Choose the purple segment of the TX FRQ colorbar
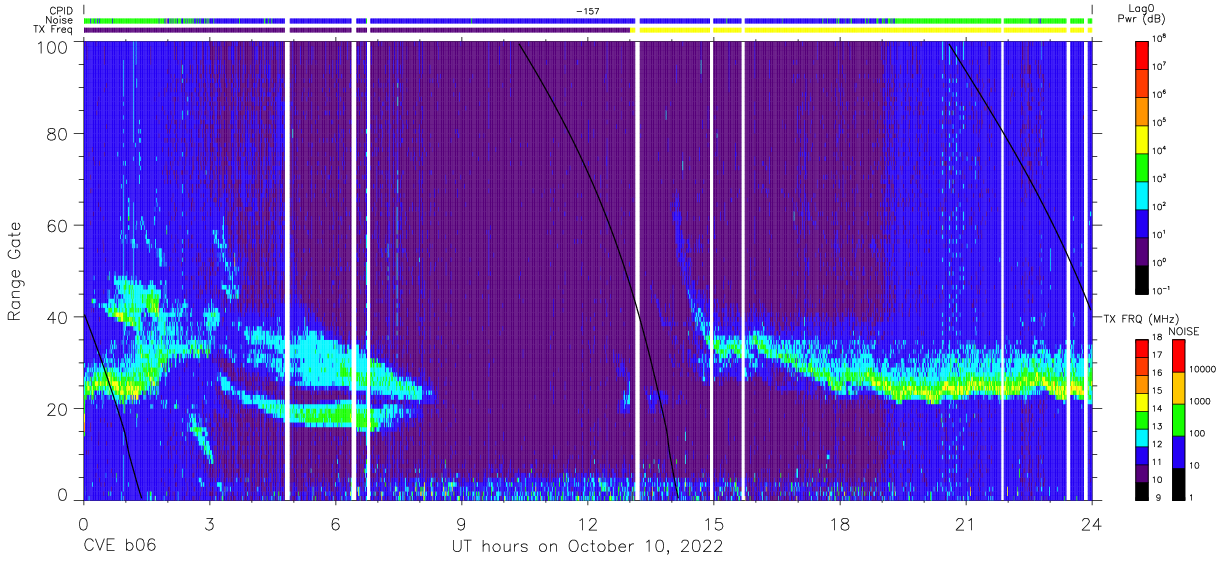 [x=1143, y=472]
